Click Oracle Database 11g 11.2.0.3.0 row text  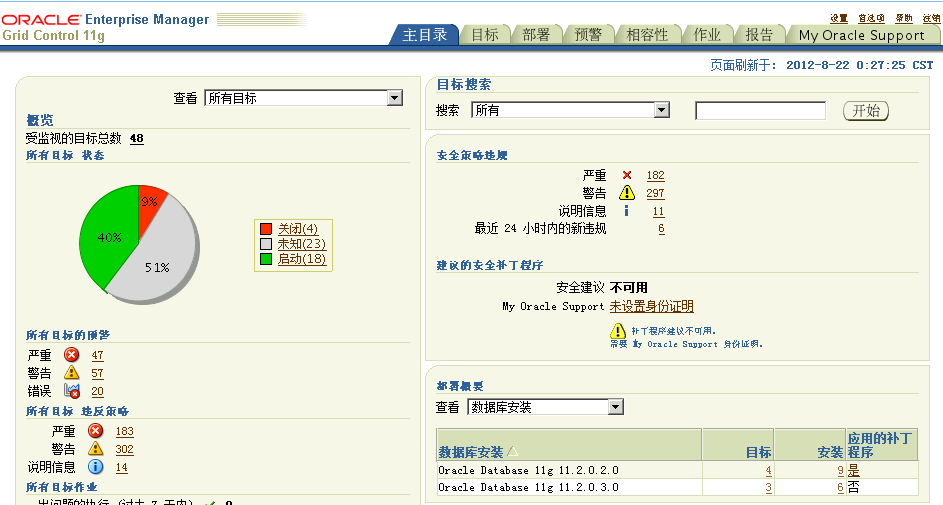coord(528,487)
